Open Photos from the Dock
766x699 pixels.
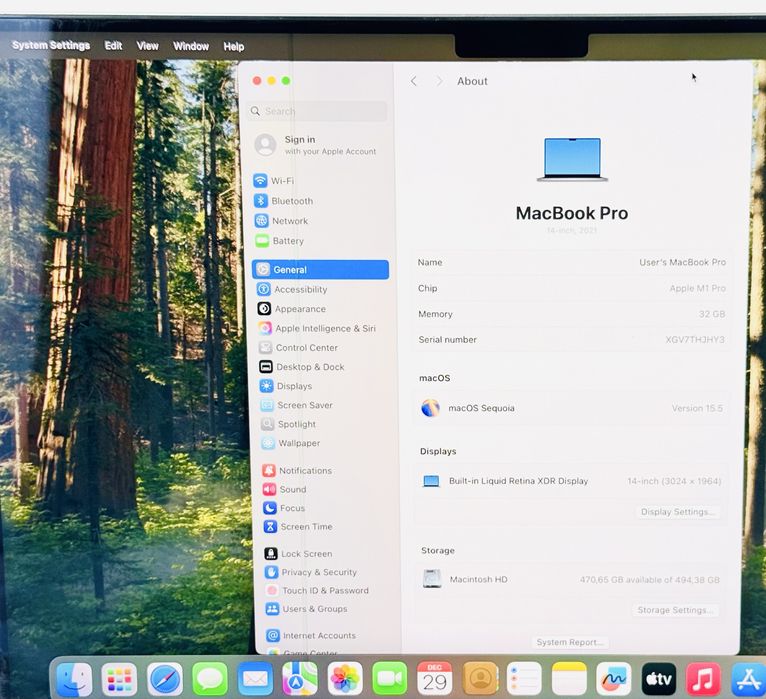345,679
